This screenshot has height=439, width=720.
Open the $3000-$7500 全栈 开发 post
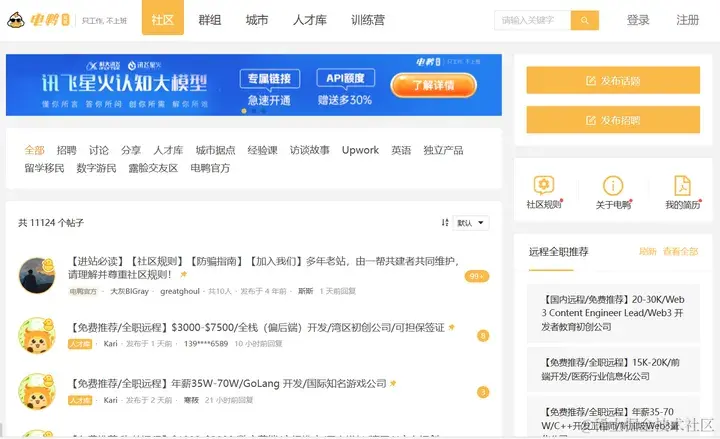click(x=256, y=327)
